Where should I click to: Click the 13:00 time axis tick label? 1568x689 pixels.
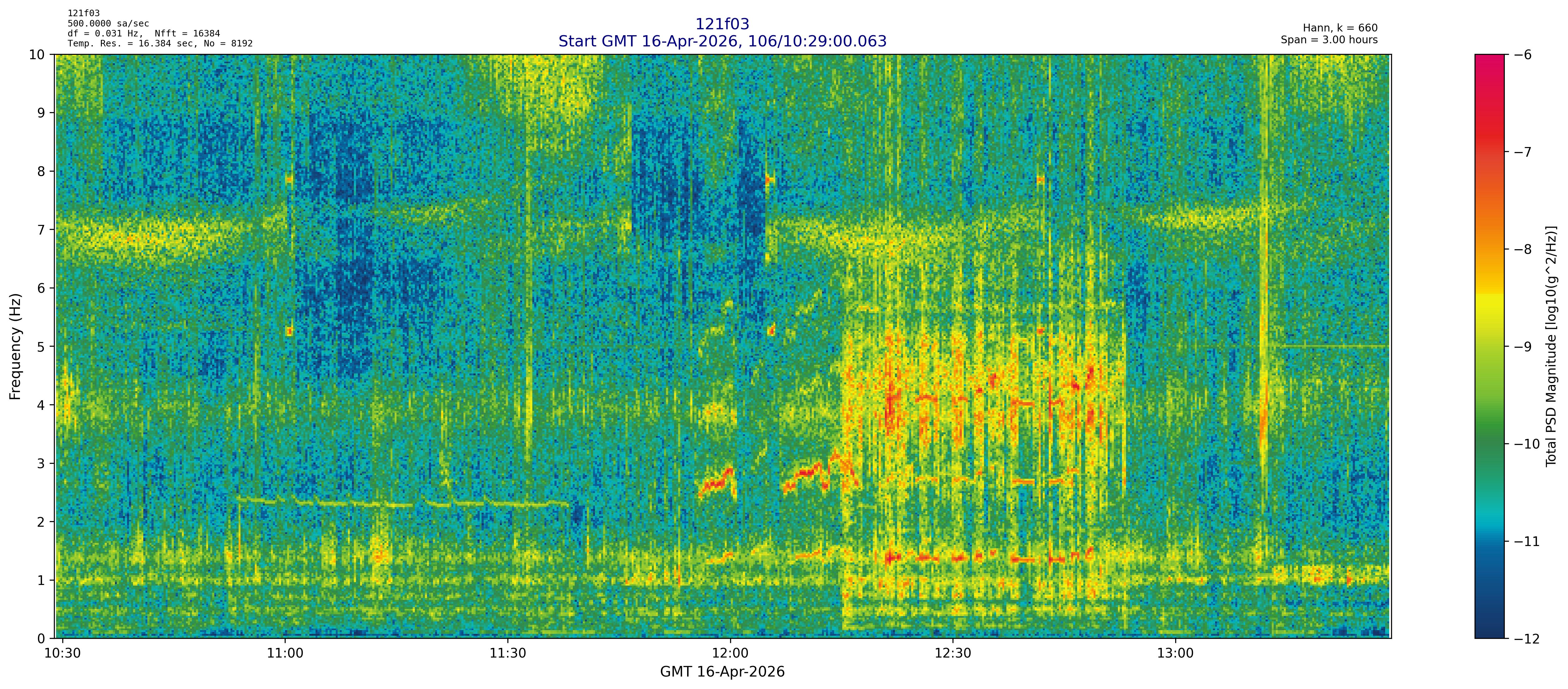[1175, 654]
